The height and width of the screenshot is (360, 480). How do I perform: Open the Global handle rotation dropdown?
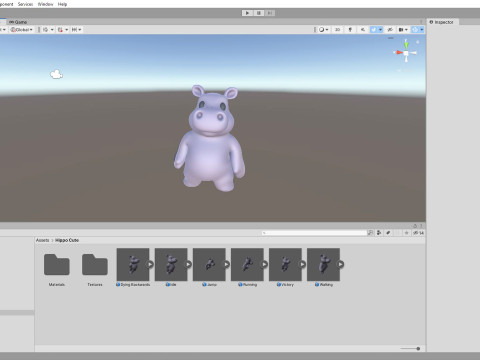(x=22, y=30)
